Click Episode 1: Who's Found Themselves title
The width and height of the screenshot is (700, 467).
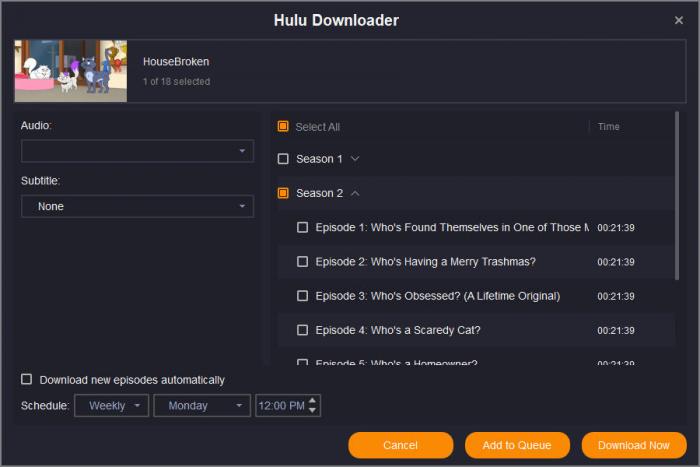pos(452,227)
